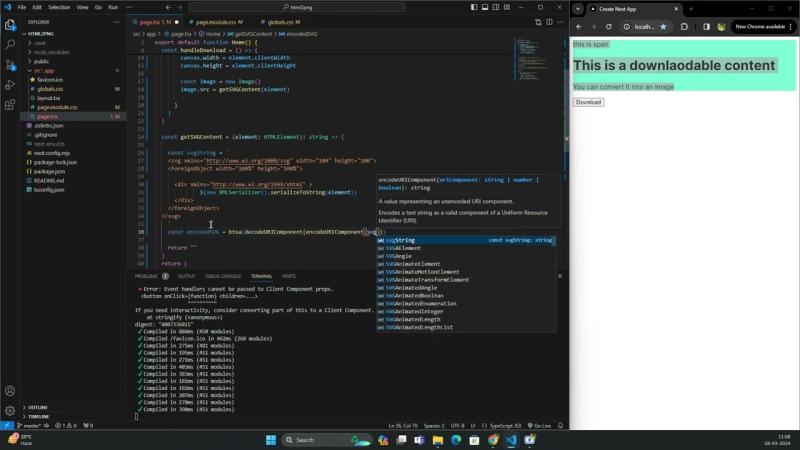800x450 pixels.
Task: Open the Source Control view
Action: [x=9, y=66]
